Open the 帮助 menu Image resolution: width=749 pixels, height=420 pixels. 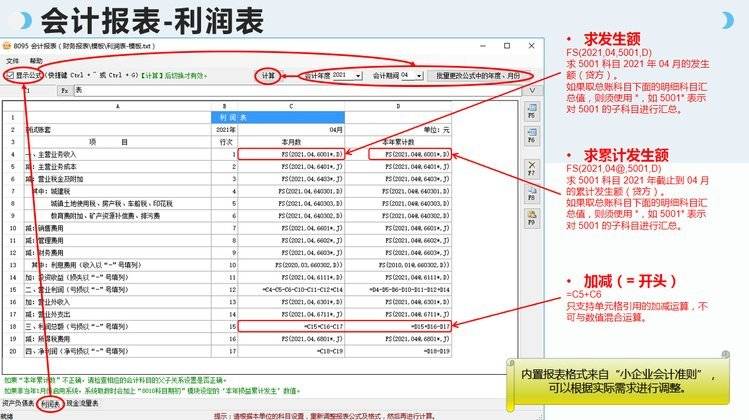(x=36, y=60)
